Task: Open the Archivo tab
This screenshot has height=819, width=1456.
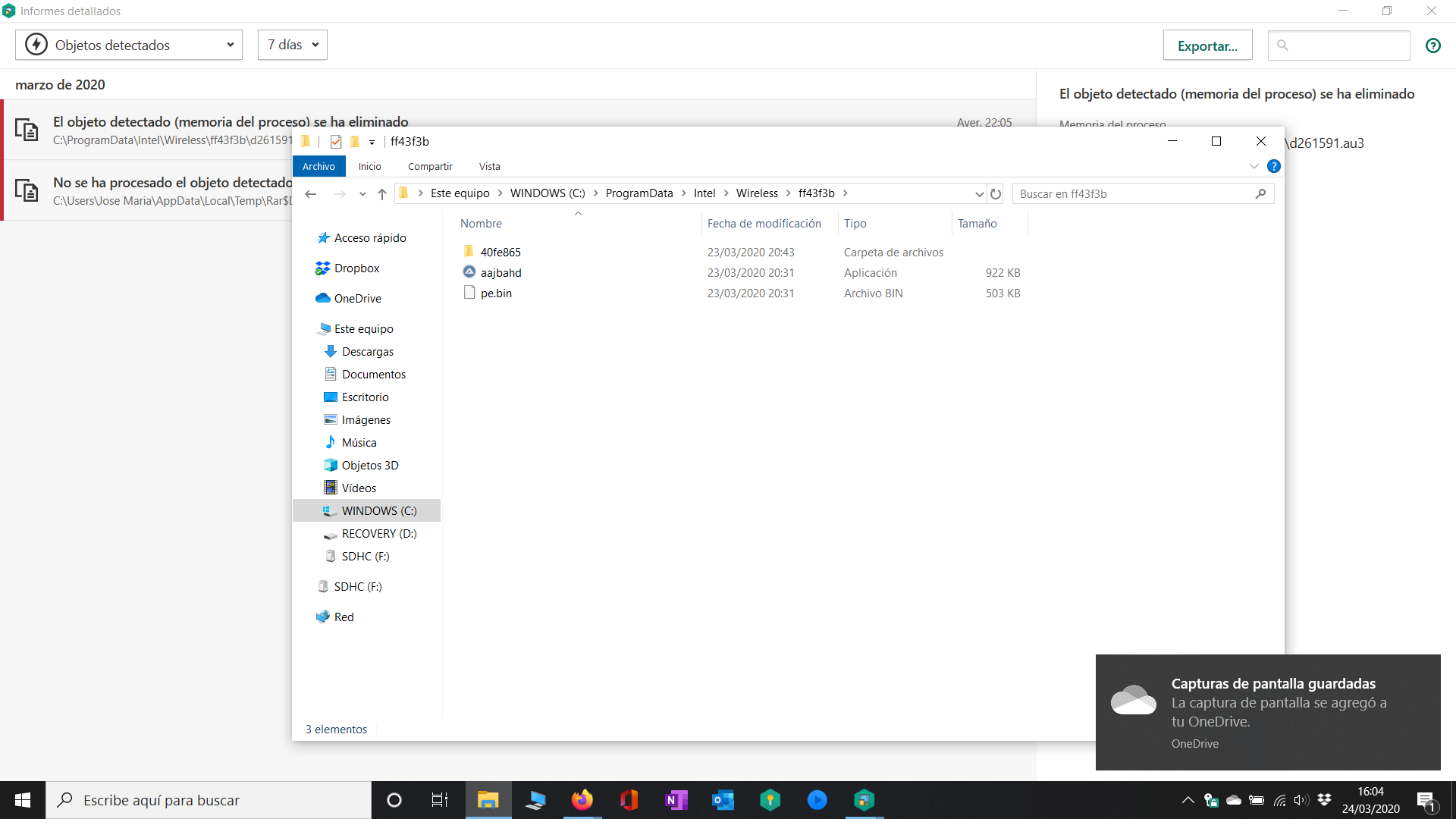Action: click(x=318, y=166)
